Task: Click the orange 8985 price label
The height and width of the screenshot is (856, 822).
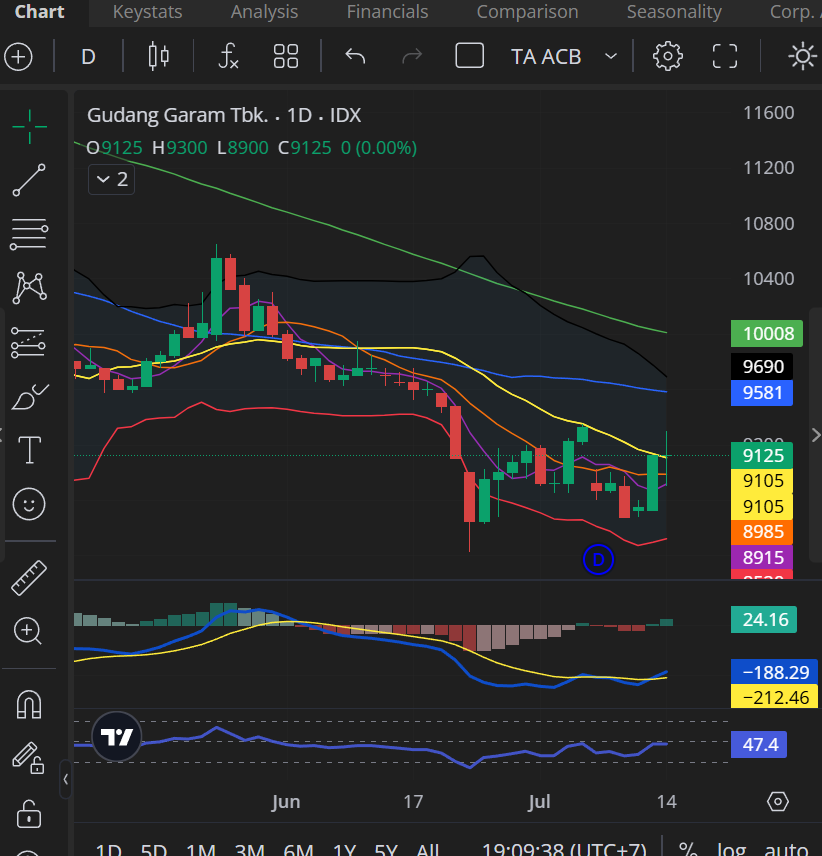Action: tap(762, 532)
